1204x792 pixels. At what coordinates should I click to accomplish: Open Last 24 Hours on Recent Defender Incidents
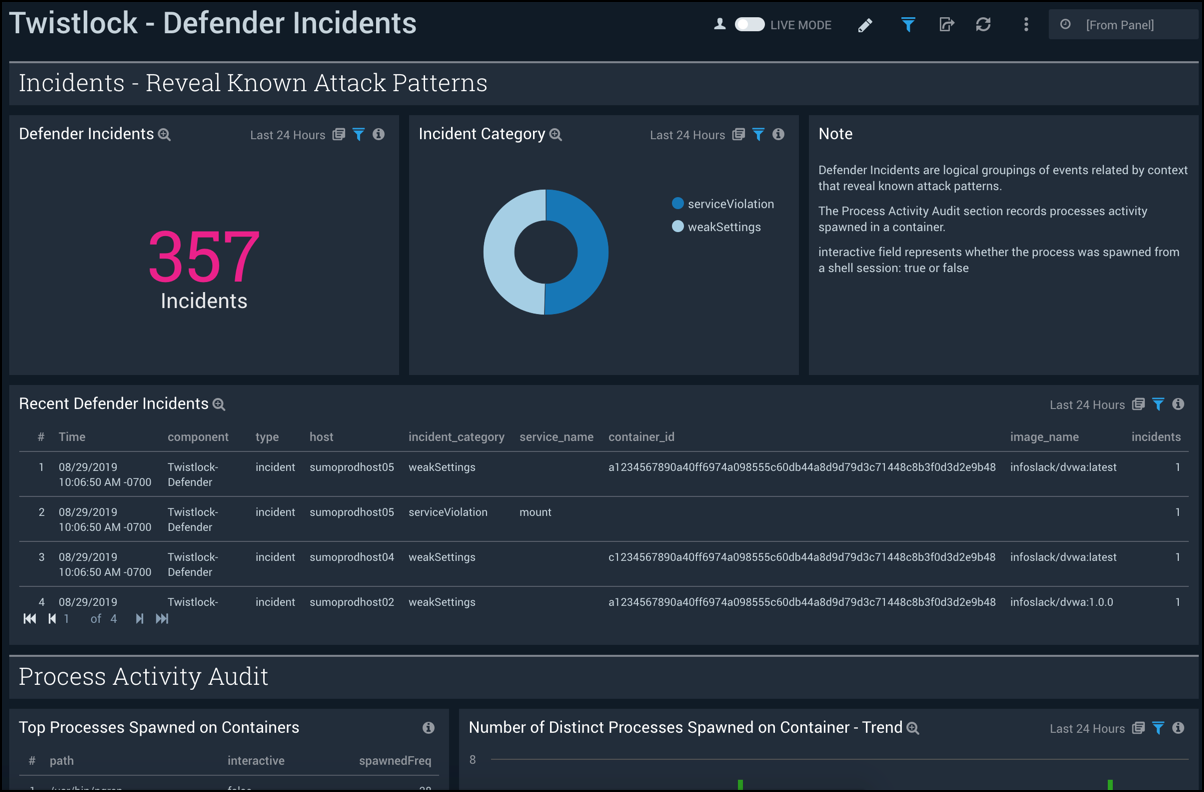(1087, 404)
